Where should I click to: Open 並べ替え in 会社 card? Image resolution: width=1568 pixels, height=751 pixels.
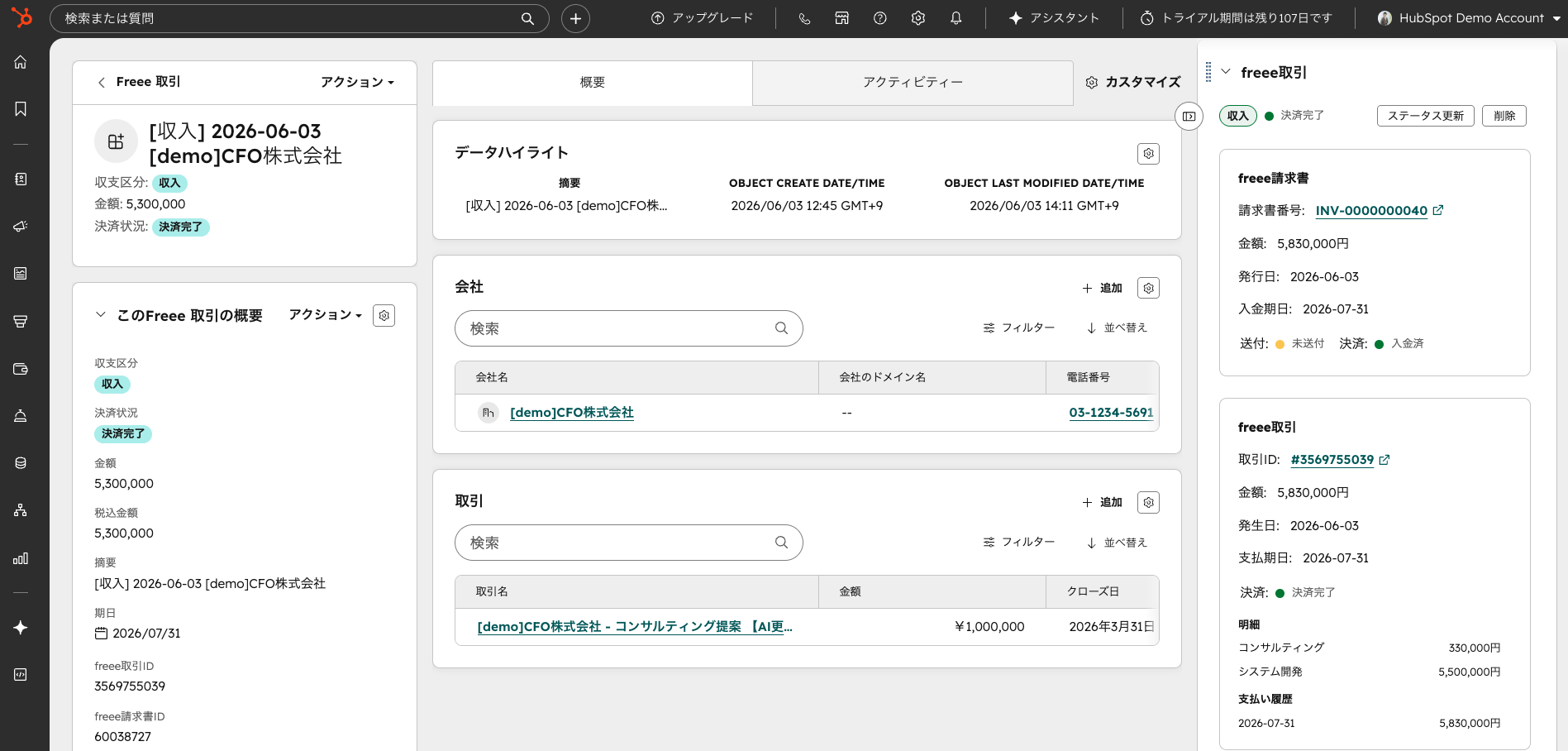point(1117,328)
